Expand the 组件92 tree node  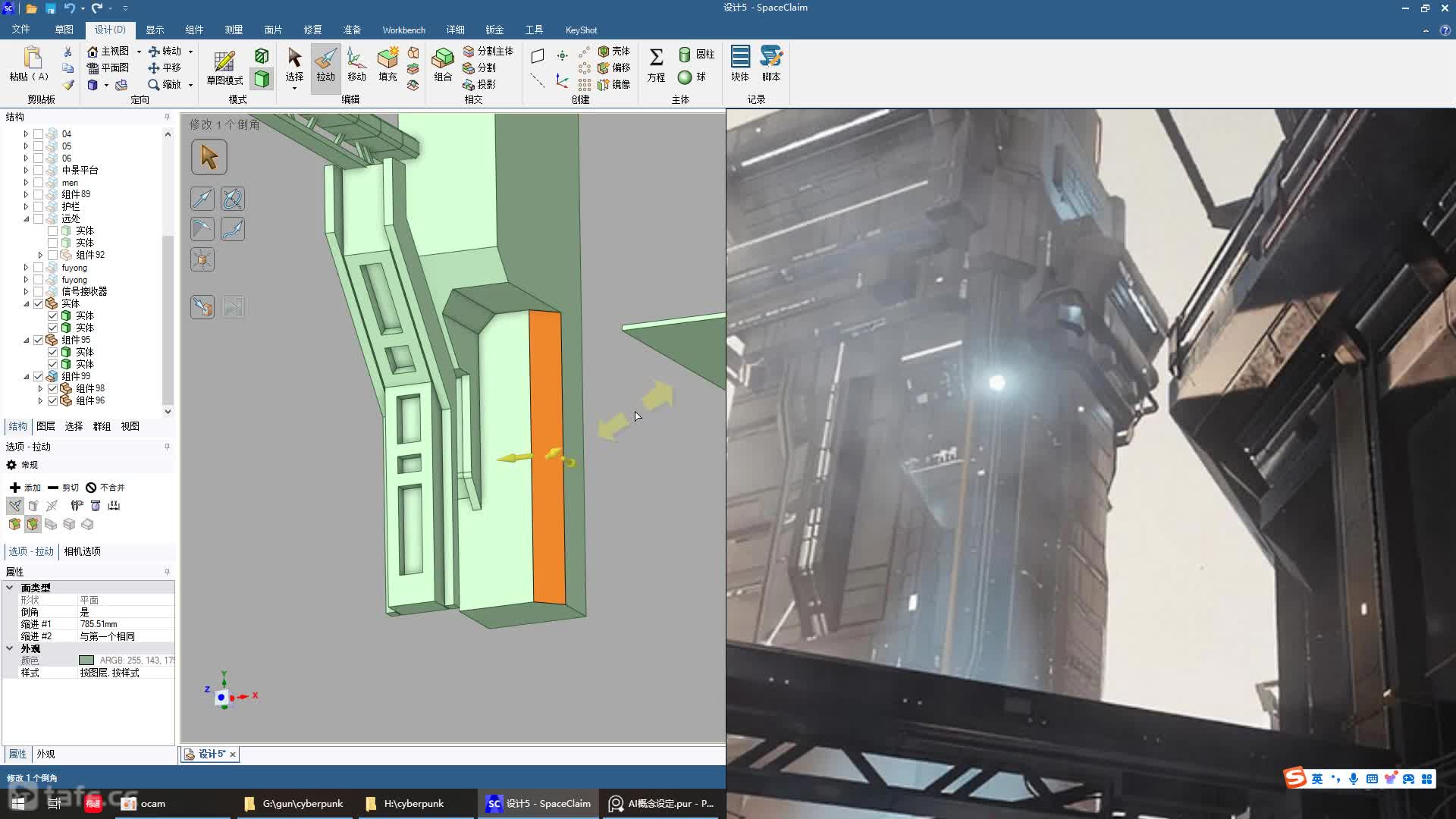pos(40,255)
